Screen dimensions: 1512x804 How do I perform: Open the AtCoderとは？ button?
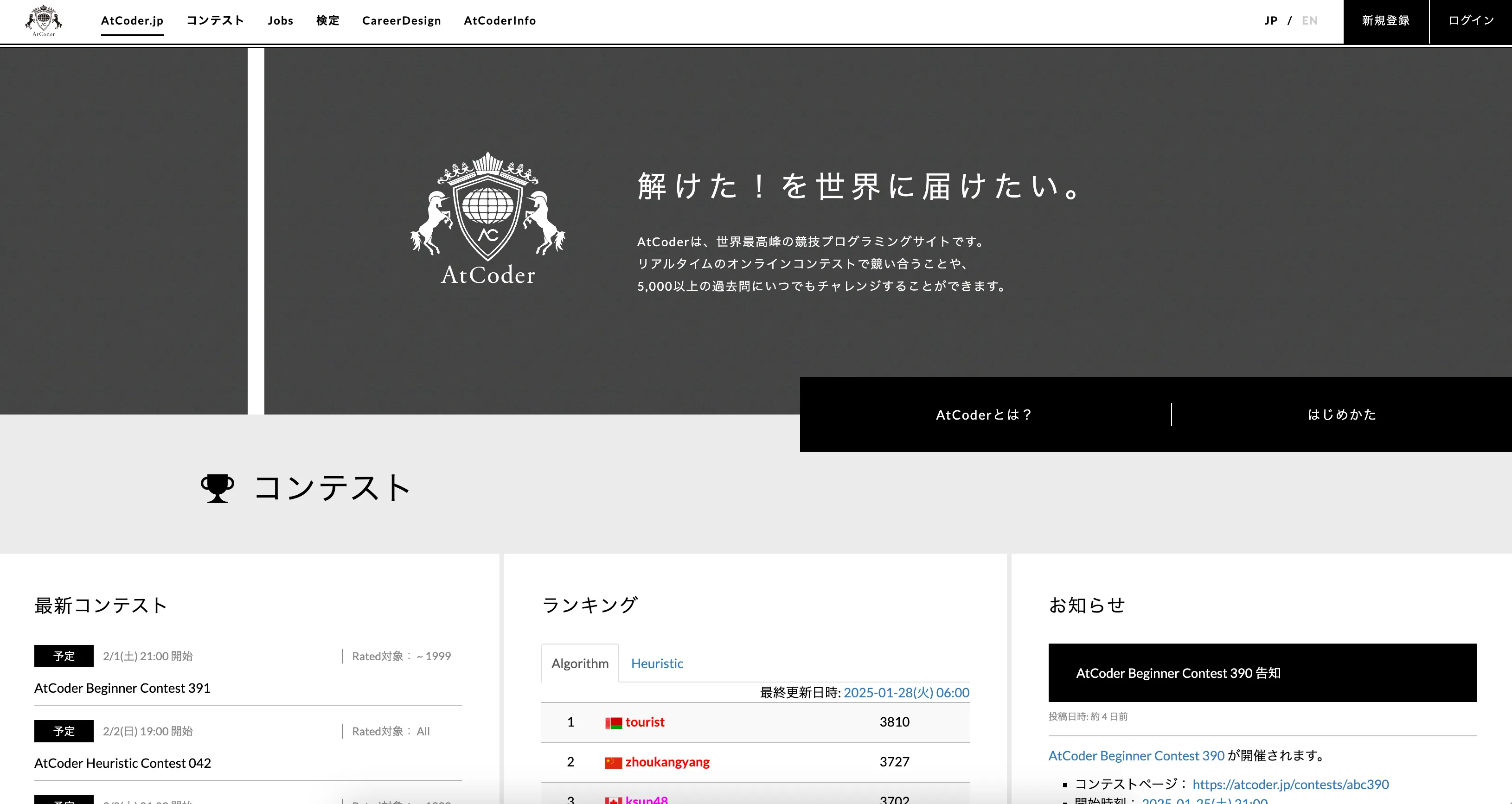click(x=985, y=415)
